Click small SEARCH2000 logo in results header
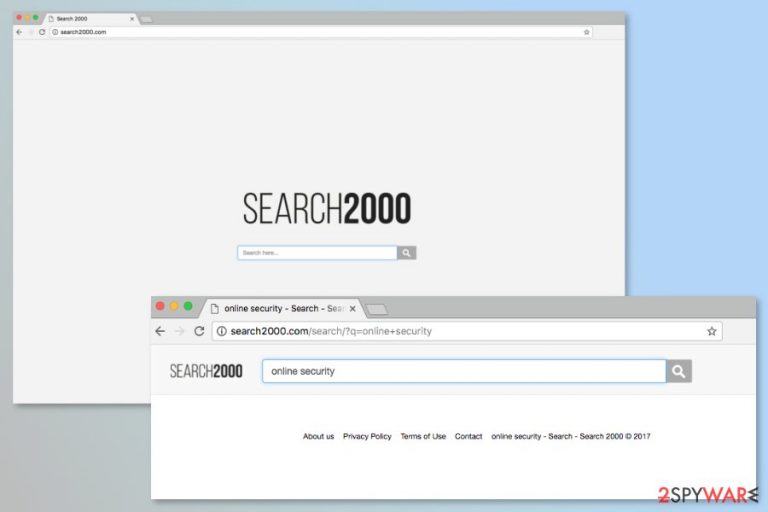 coord(206,371)
